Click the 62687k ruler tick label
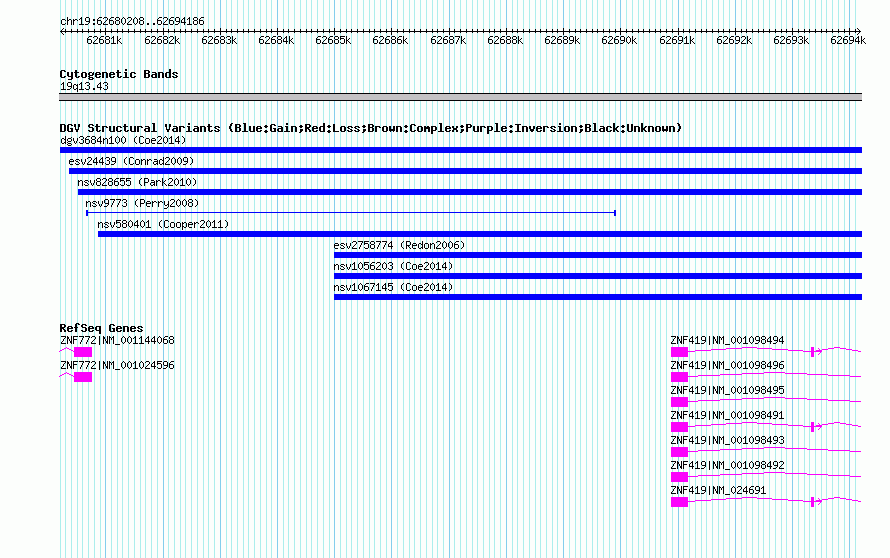 tap(448, 40)
